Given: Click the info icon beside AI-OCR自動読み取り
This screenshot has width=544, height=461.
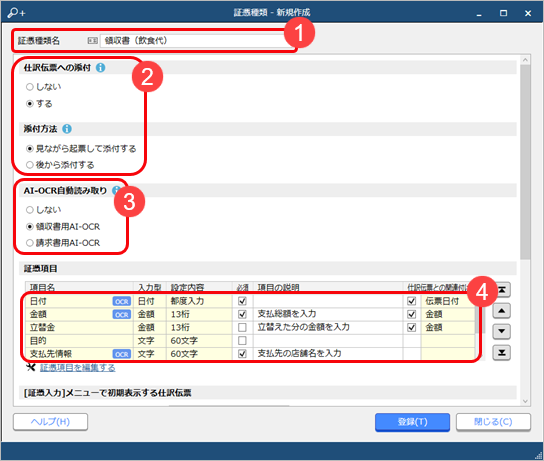Looking at the screenshot, I should tap(116, 190).
